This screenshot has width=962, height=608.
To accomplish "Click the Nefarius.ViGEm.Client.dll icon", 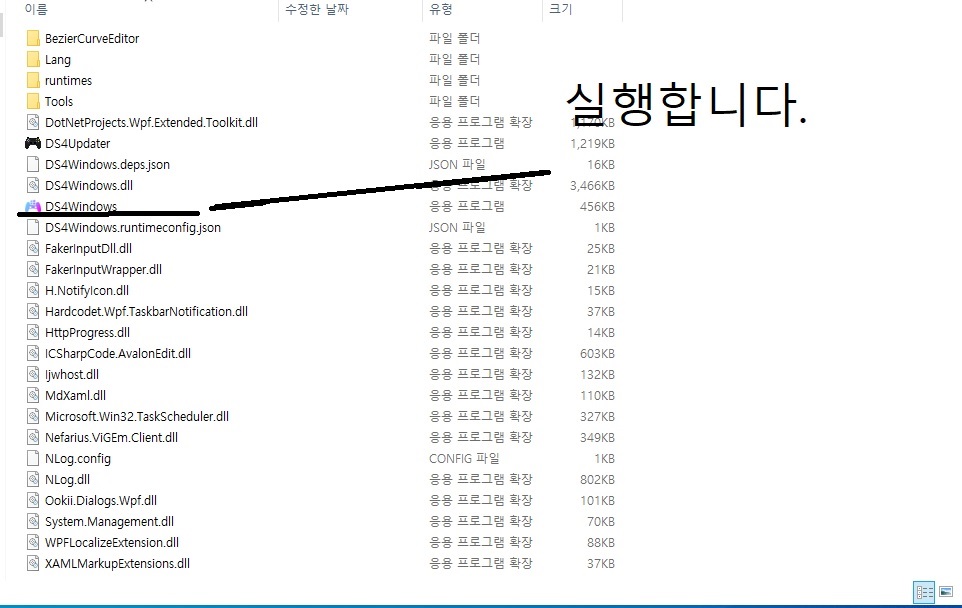I will 33,437.
